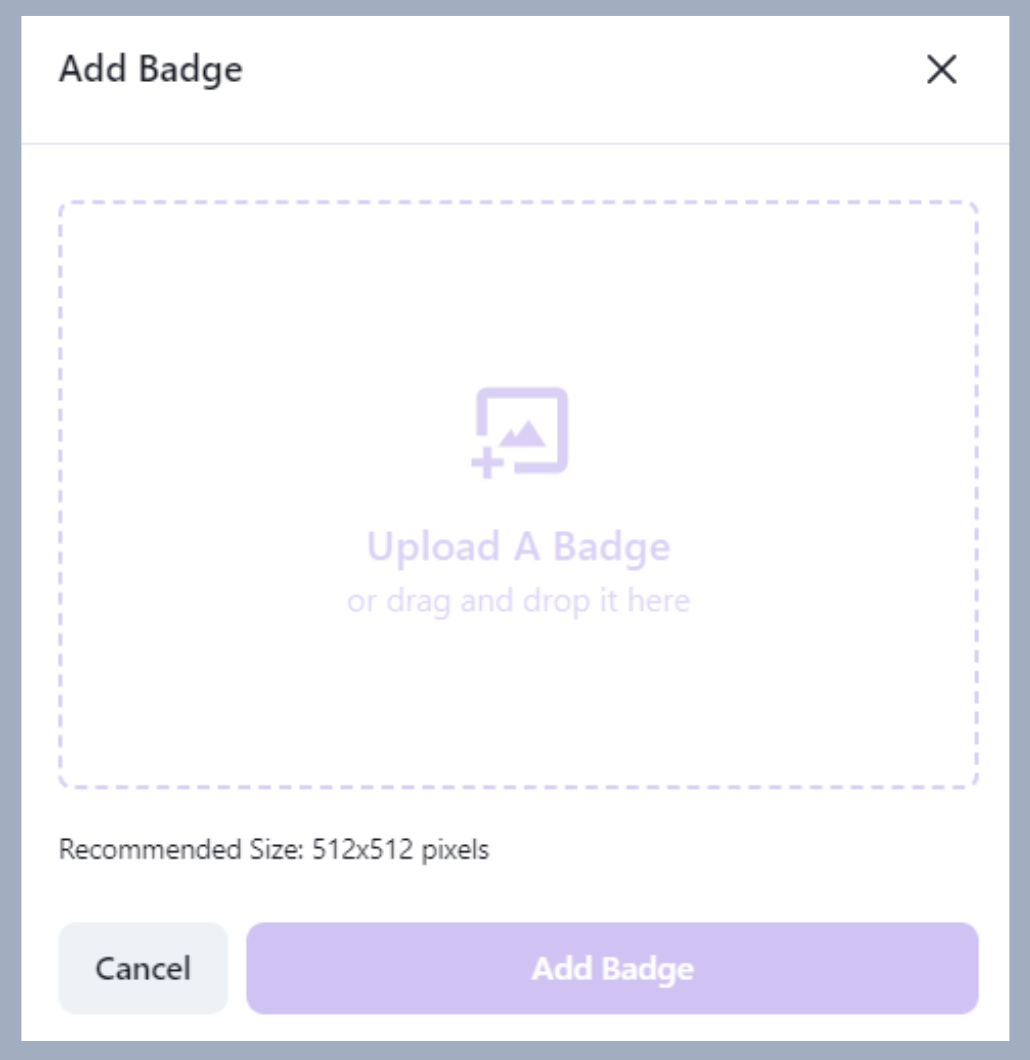Click the mountain glyph inside picture icon
The image size is (1030, 1060).
(x=522, y=434)
